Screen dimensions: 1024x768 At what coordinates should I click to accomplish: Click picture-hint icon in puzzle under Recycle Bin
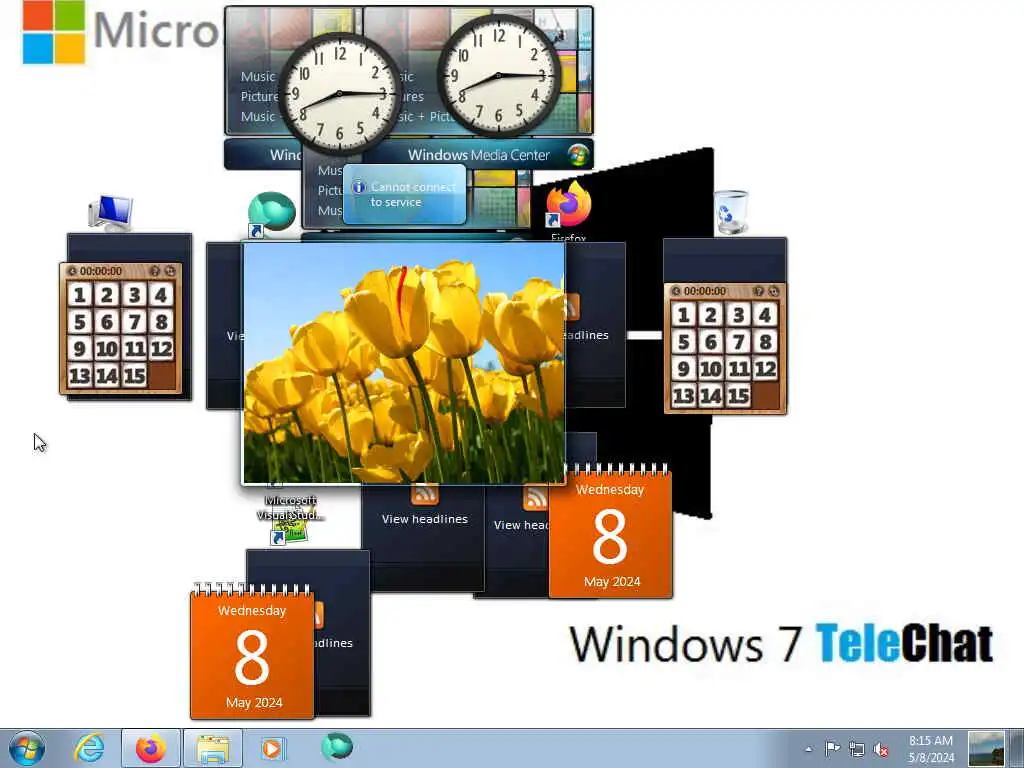tap(758, 291)
